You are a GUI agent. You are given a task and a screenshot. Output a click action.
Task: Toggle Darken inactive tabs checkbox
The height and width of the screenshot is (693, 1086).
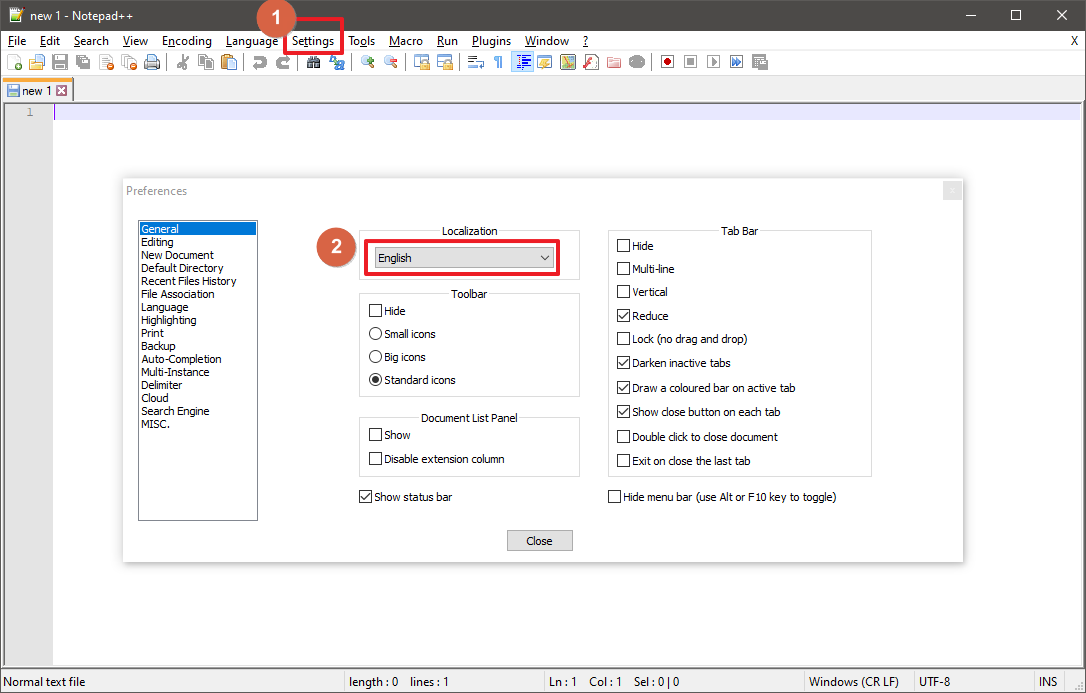tap(623, 363)
